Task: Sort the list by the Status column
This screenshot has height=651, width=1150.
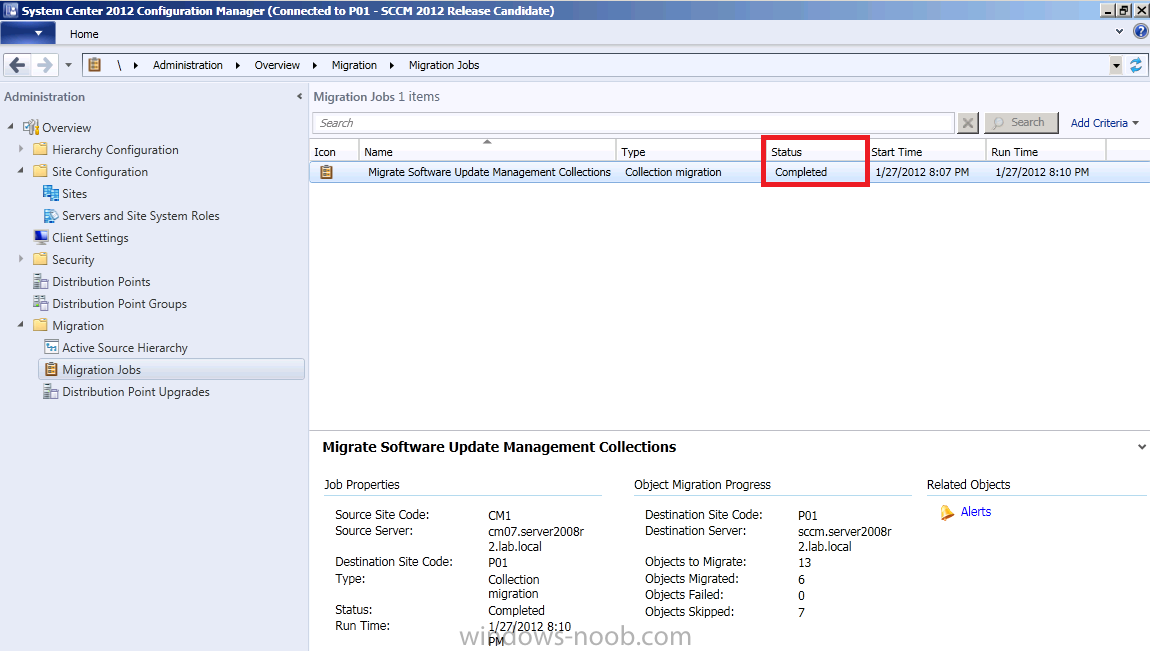Action: [x=815, y=152]
